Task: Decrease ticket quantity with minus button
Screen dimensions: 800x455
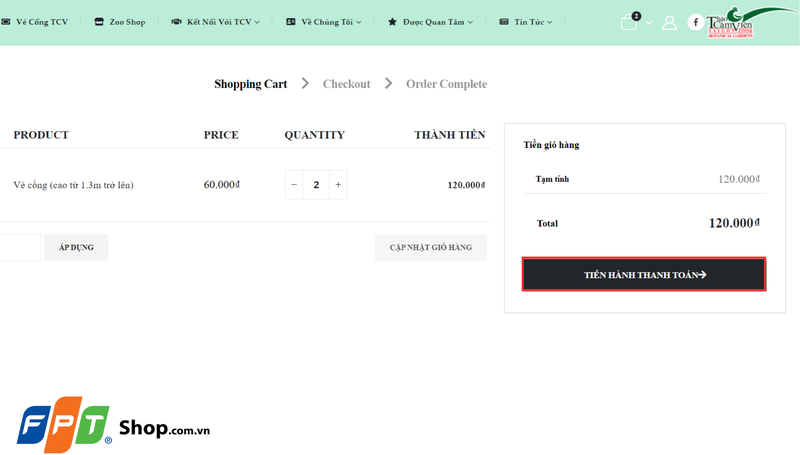Action: click(x=294, y=185)
